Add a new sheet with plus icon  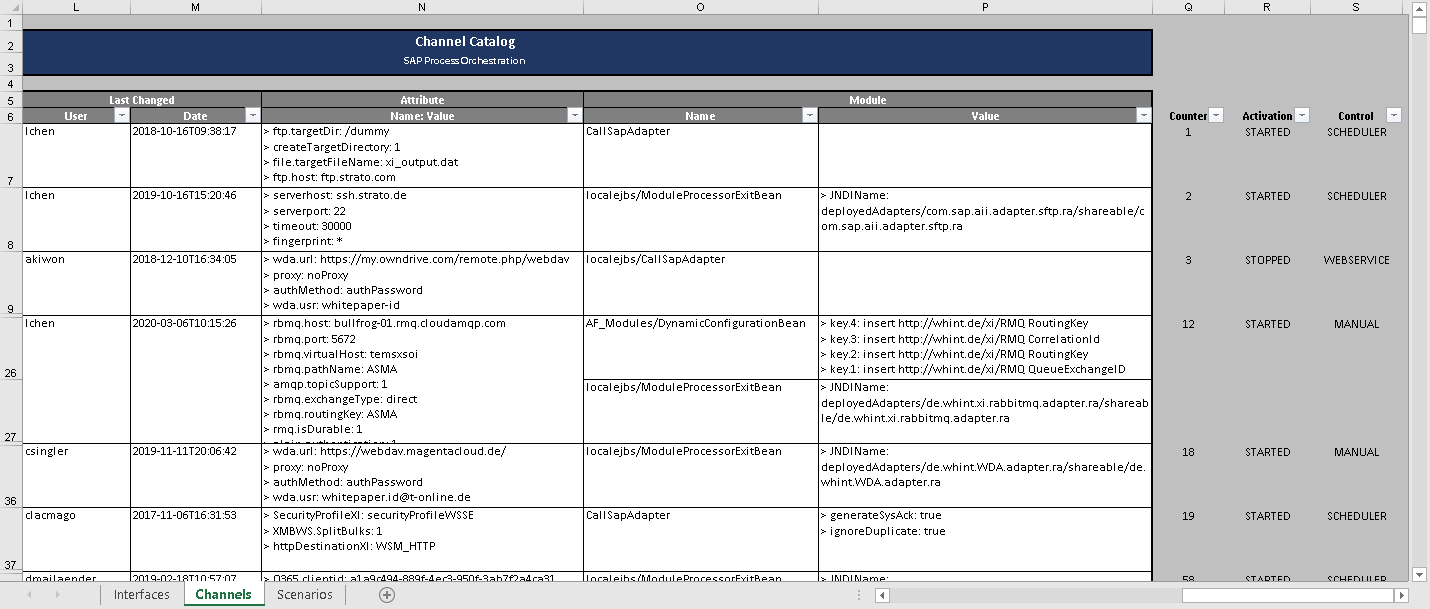pyautogui.click(x=387, y=595)
